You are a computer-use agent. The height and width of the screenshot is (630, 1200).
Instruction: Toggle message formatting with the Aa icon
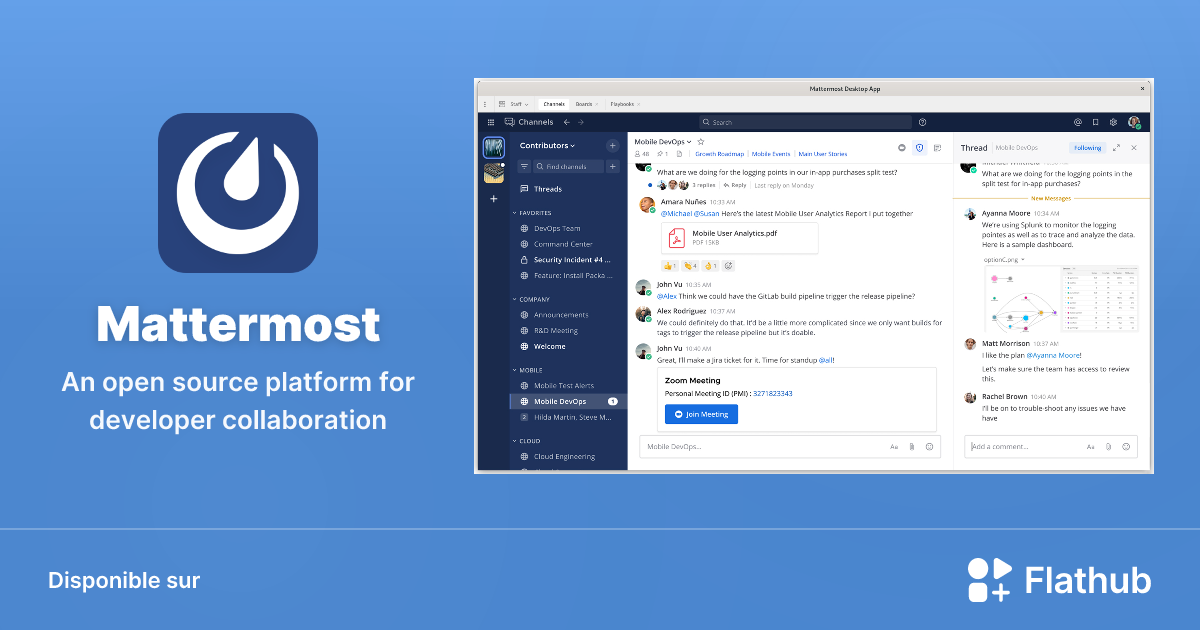point(894,447)
